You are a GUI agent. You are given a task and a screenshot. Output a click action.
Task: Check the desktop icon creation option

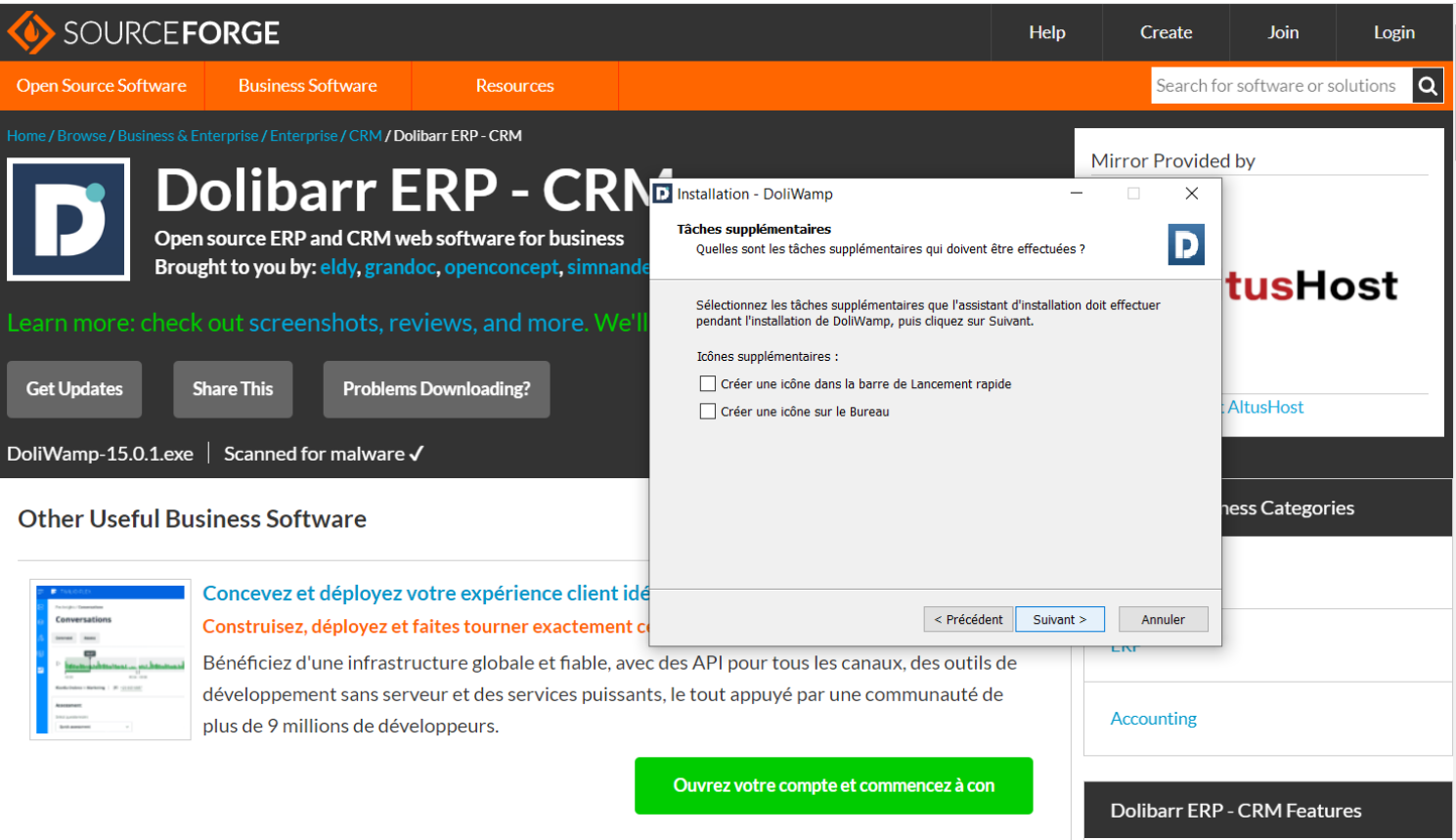click(708, 412)
